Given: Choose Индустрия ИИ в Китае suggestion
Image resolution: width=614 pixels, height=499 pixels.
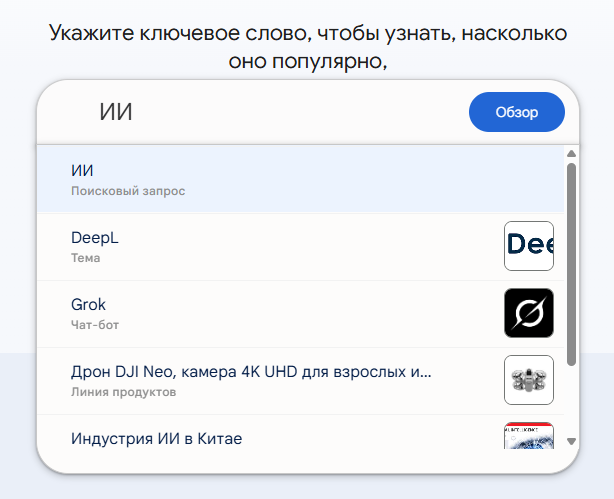Looking at the screenshot, I should [x=300, y=432].
